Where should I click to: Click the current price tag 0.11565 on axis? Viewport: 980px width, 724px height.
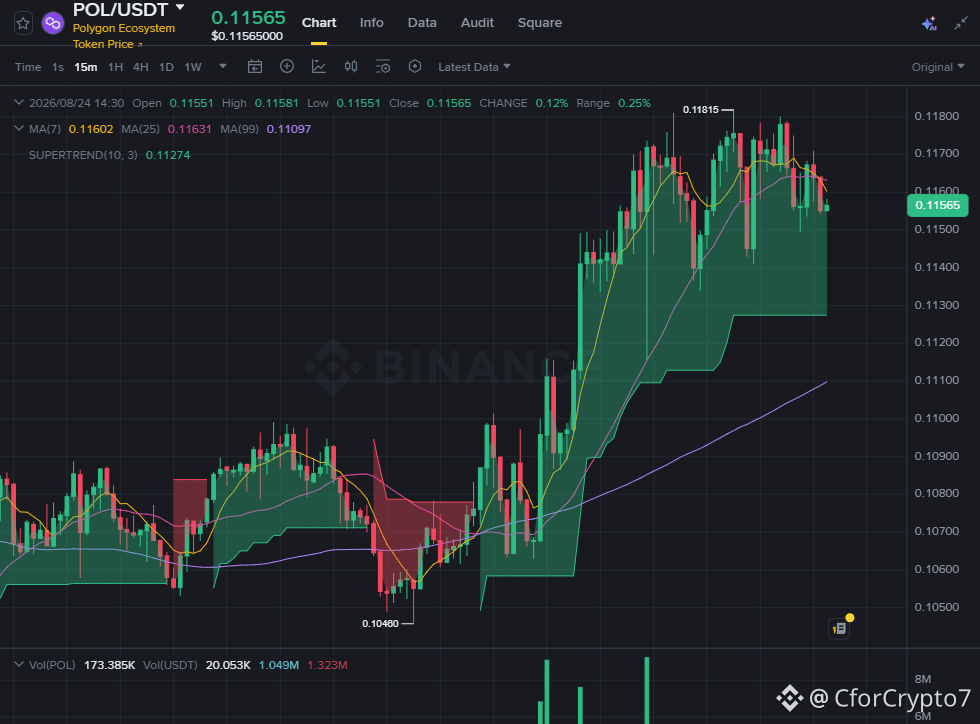coord(938,205)
